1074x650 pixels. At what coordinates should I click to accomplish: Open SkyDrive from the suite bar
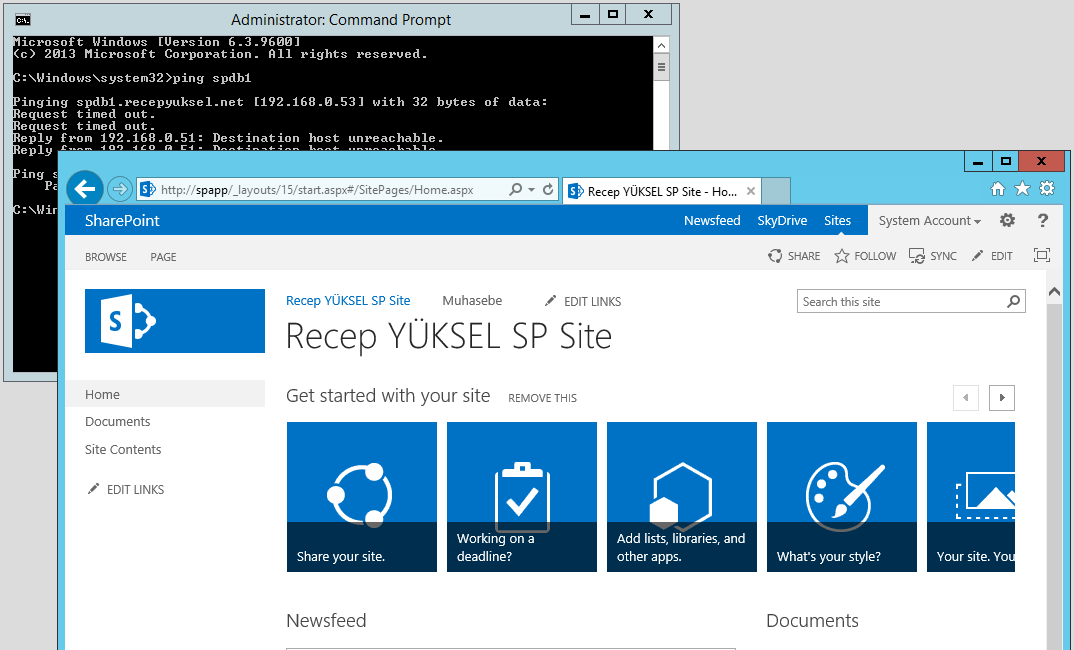point(782,221)
